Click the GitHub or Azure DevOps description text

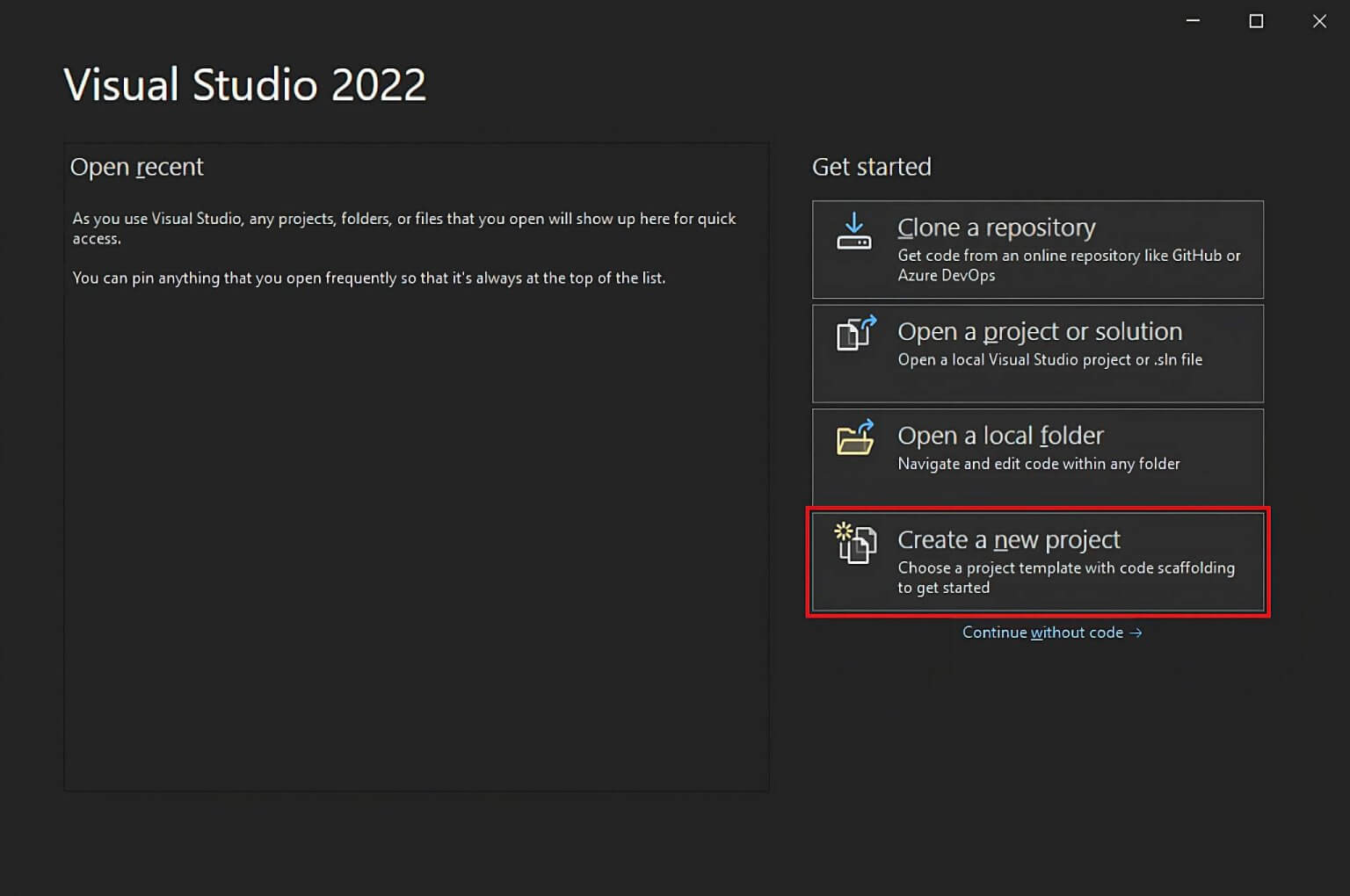point(1069,265)
